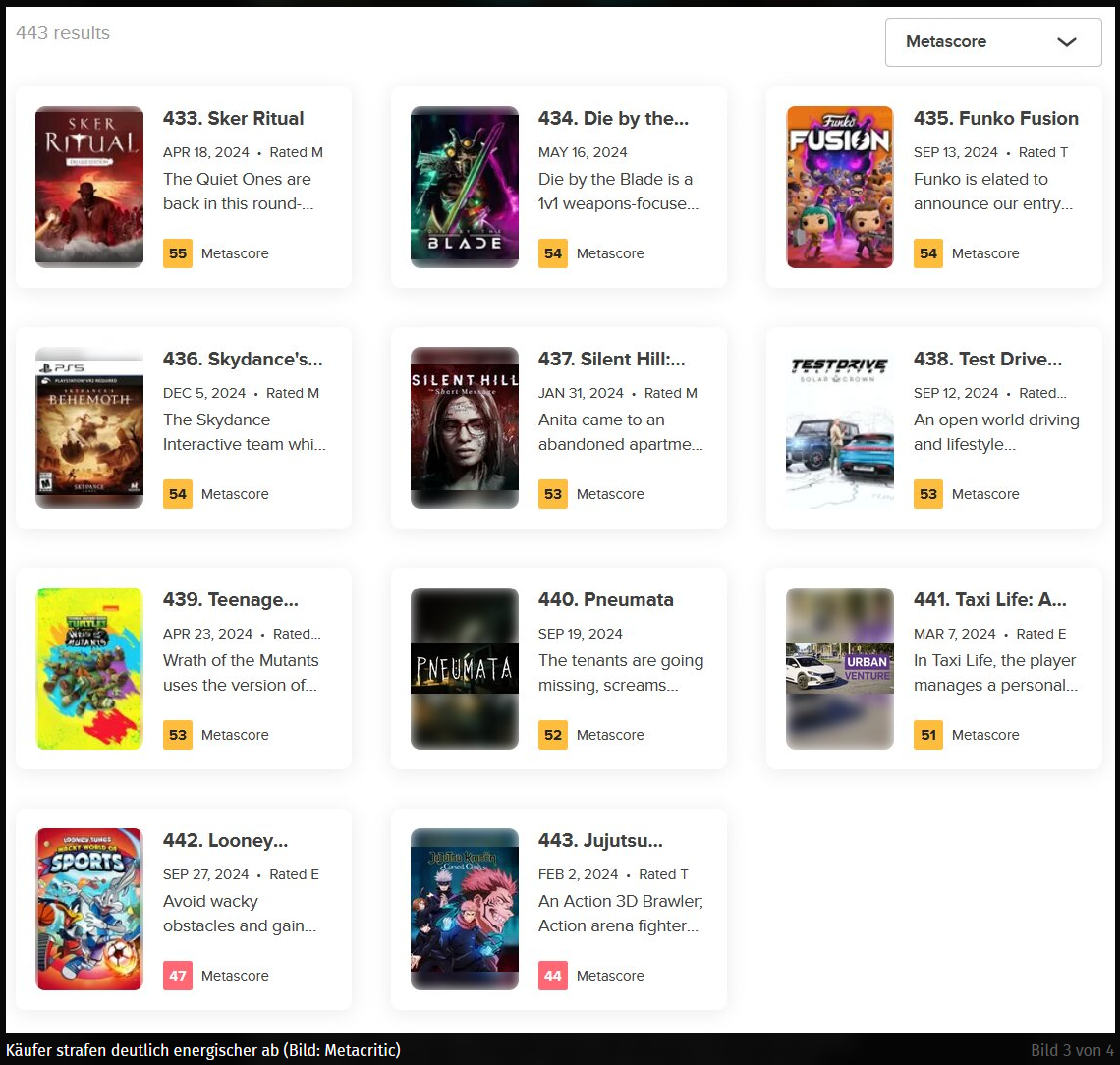Click Pneumata's 52 Metascore badge
Viewport: 1120px width, 1065px height.
[553, 735]
